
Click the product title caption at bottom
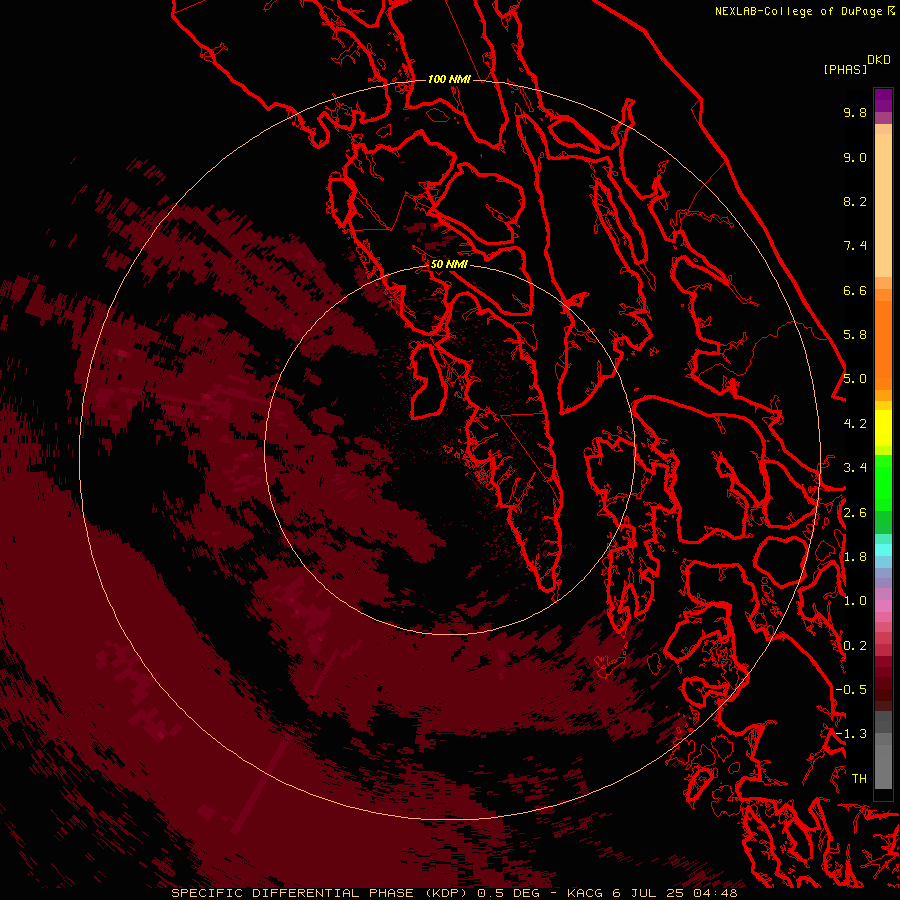point(455,893)
